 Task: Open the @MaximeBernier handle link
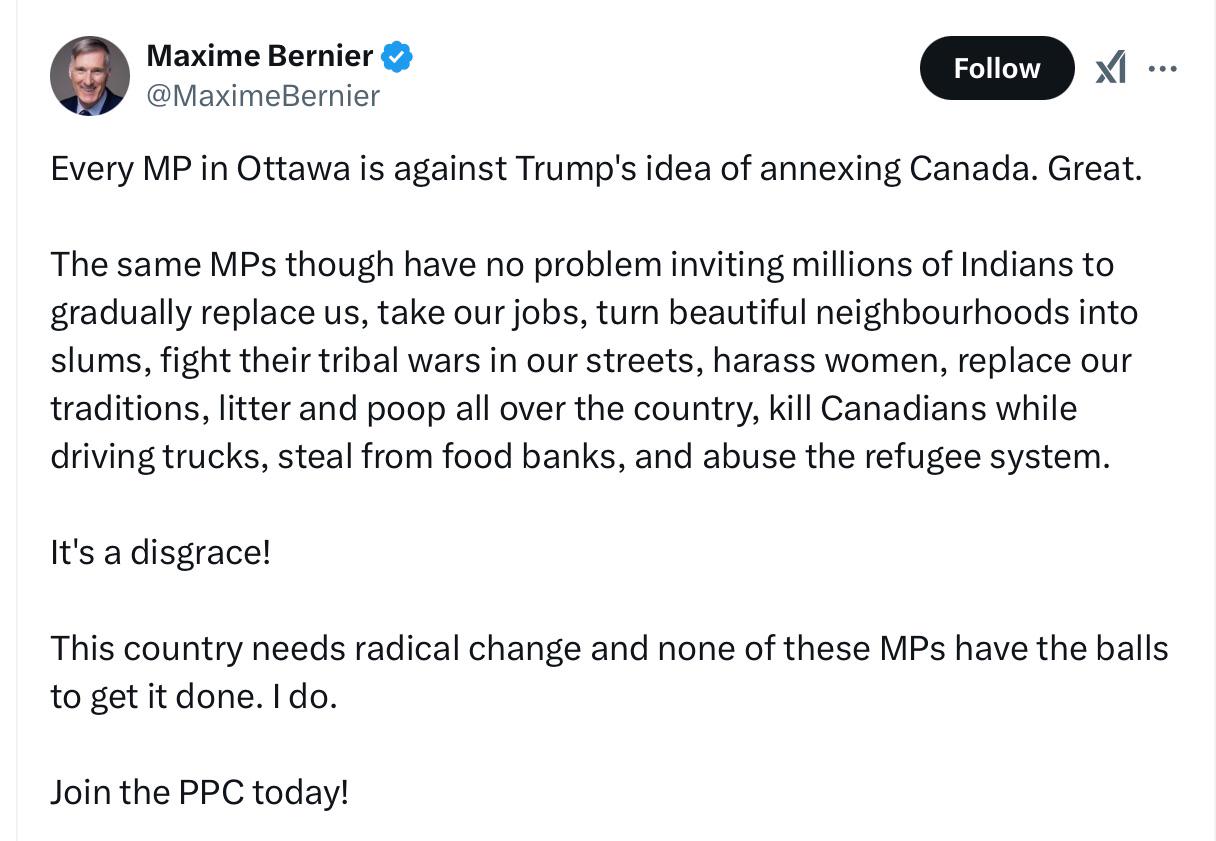(263, 95)
